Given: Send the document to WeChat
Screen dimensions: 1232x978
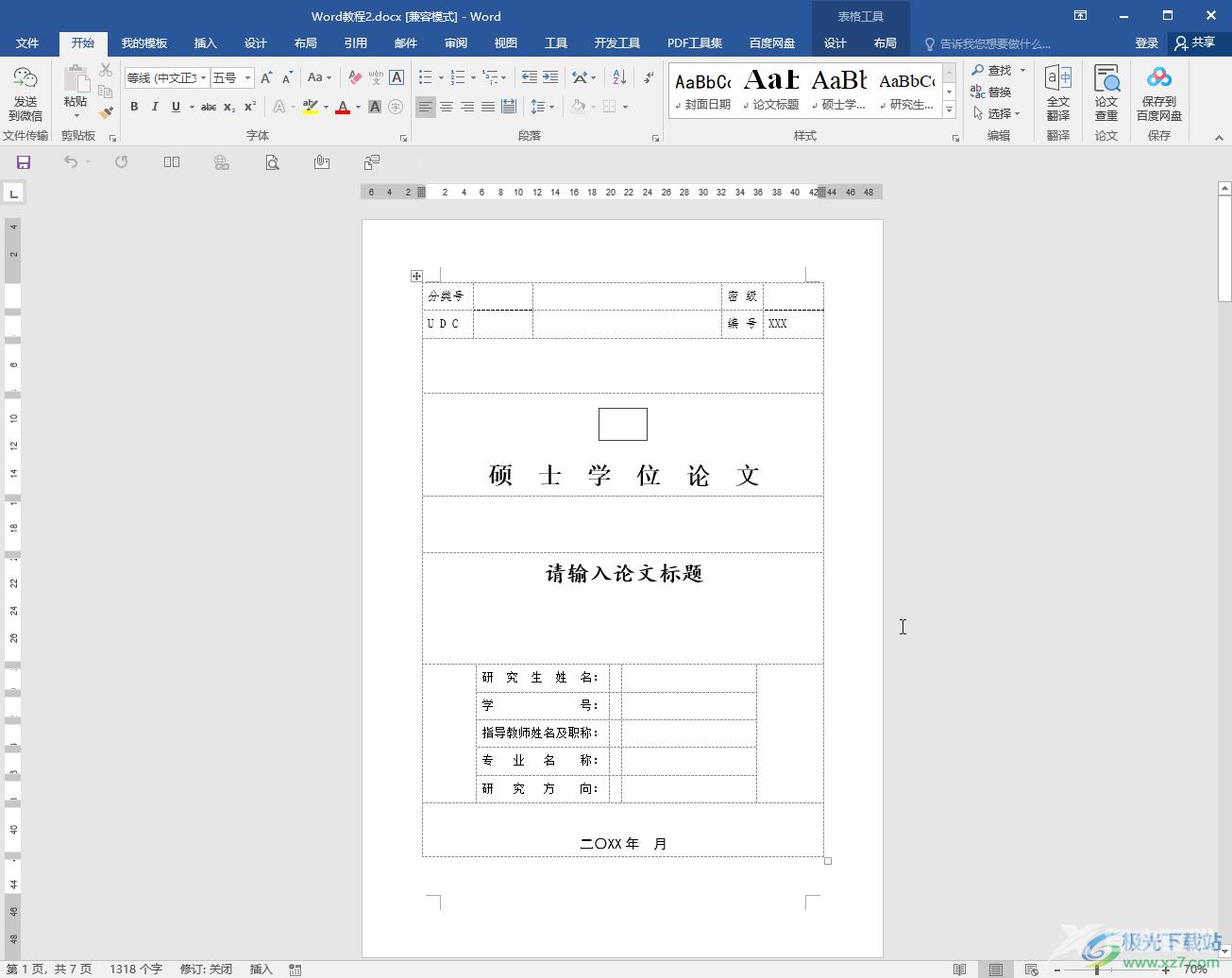Looking at the screenshot, I should (x=25, y=93).
